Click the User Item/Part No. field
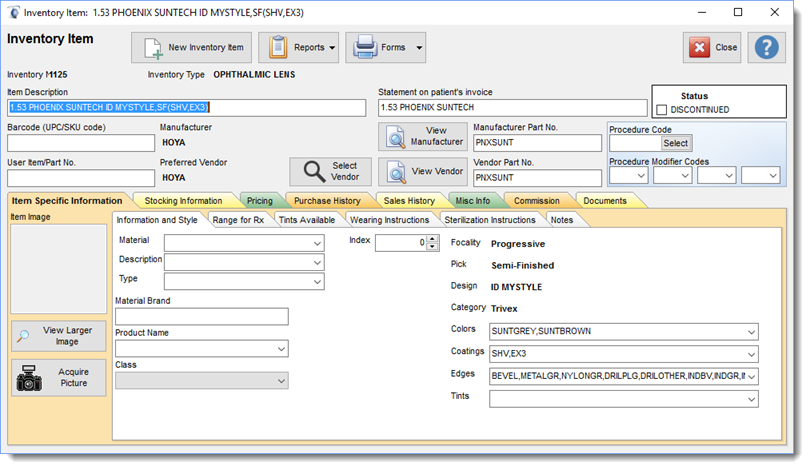 (x=81, y=178)
